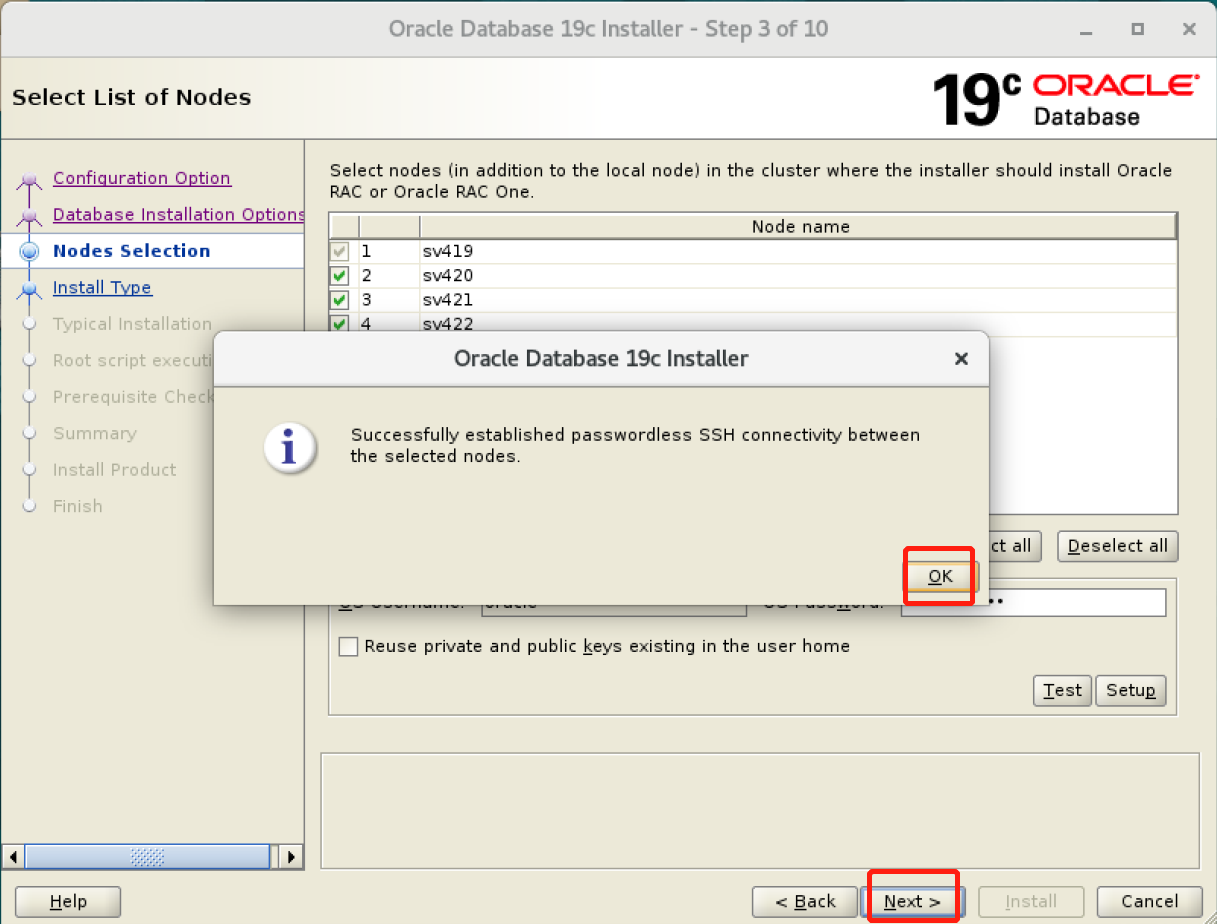
Task: Enable Reuse private and public keys checkbox
Action: 348,646
